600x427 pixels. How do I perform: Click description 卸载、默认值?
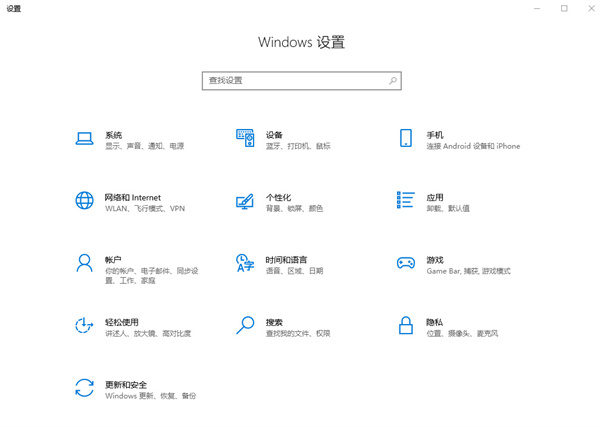448,209
